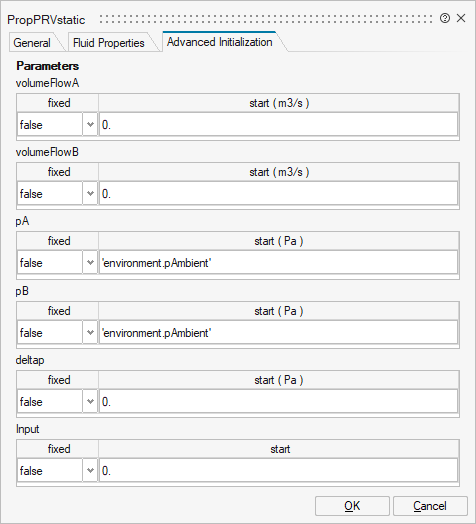The width and height of the screenshot is (476, 524).
Task: Open the Fluid Properties tab
Action: [x=109, y=43]
